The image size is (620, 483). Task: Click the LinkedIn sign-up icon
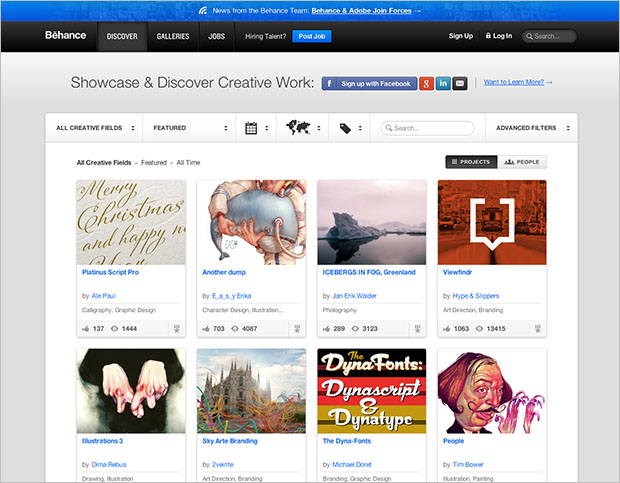(443, 83)
